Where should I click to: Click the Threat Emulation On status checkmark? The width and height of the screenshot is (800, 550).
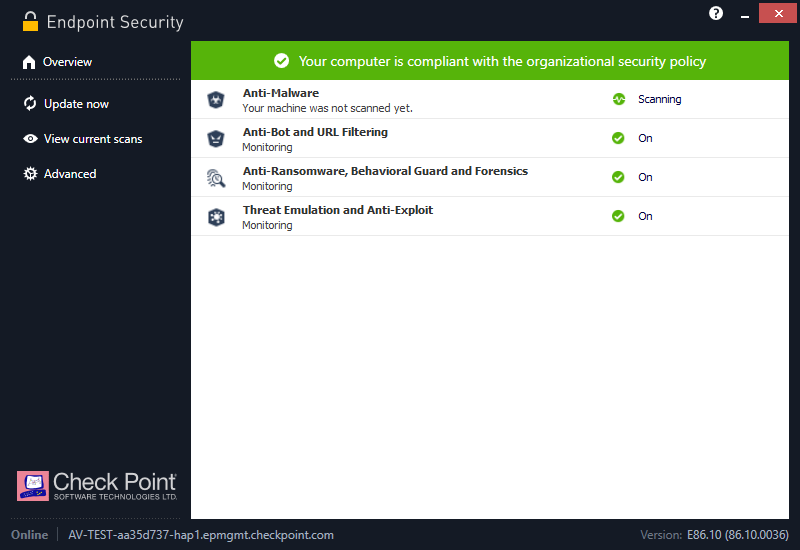coord(618,216)
